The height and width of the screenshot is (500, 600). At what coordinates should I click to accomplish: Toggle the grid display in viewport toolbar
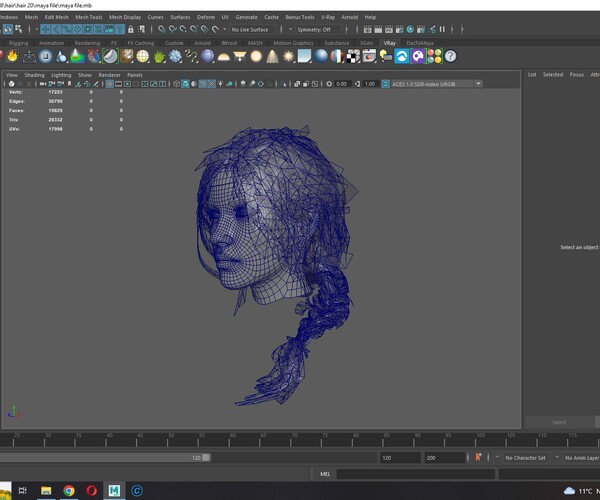pos(109,84)
